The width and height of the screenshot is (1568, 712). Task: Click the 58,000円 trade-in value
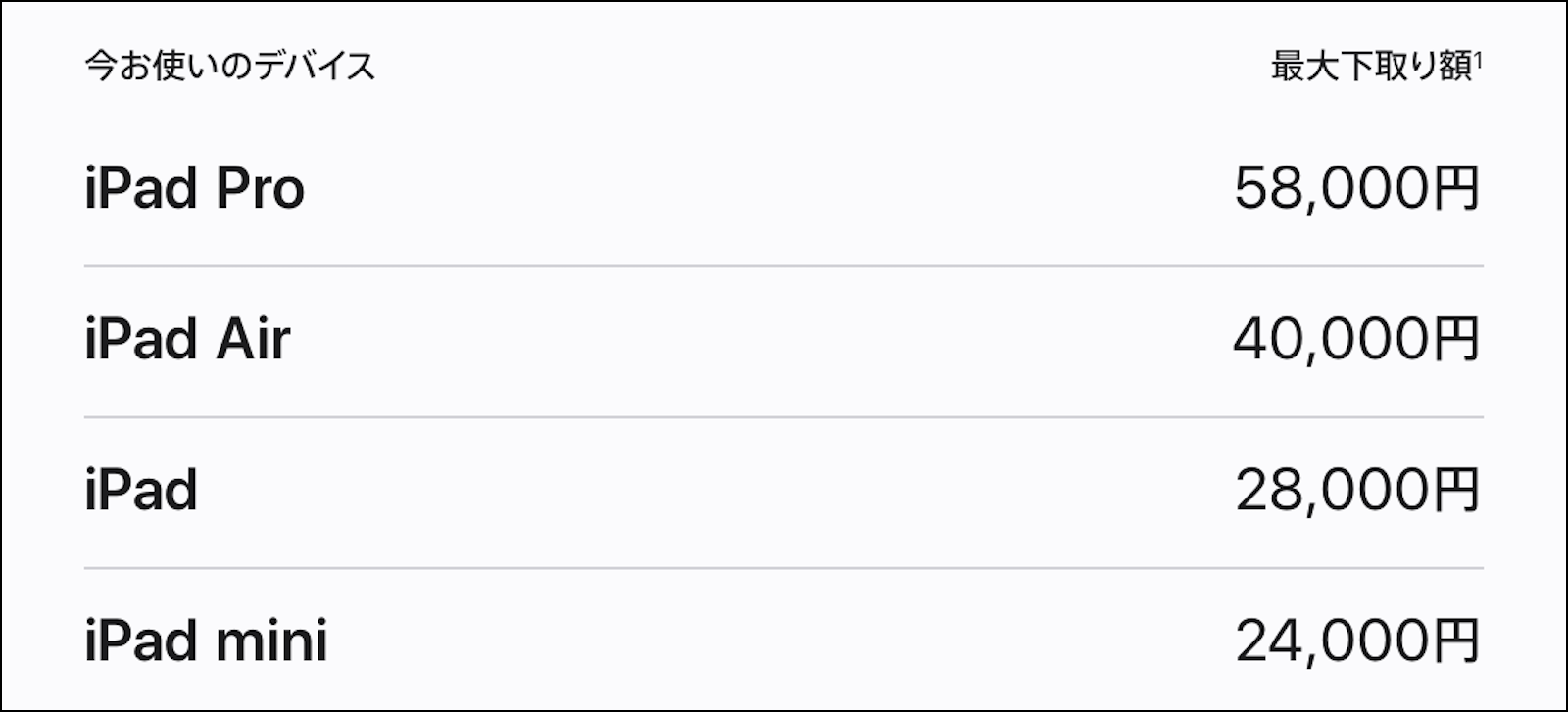[x=1356, y=188]
